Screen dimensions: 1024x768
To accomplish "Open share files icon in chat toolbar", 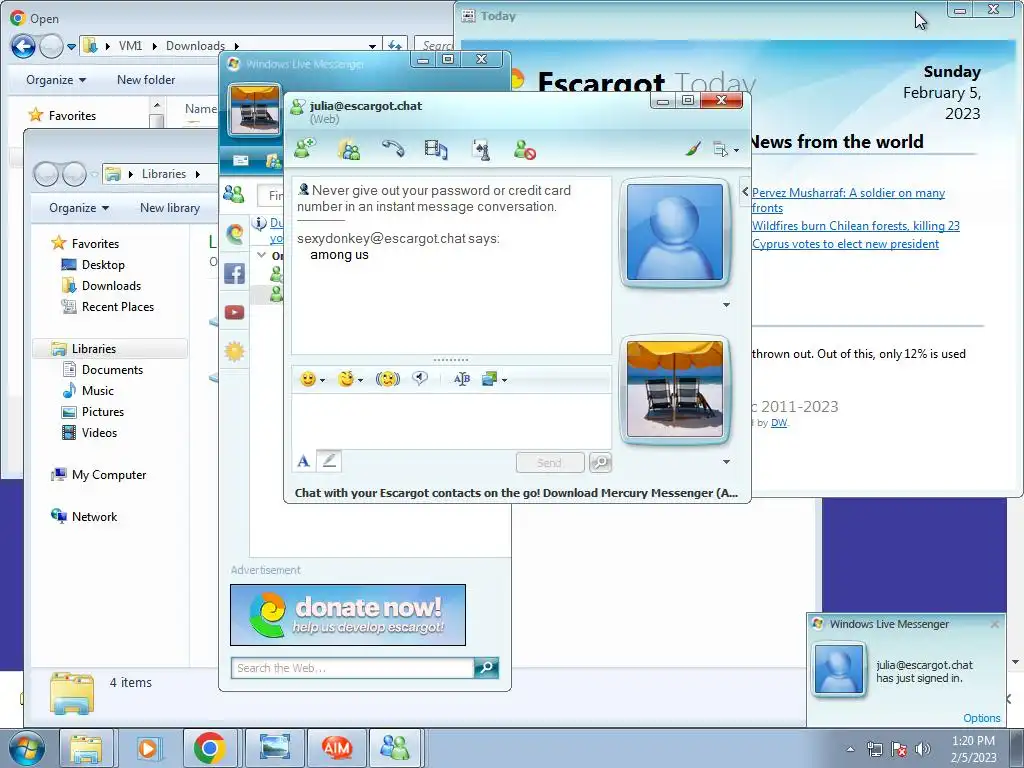I will tap(349, 149).
